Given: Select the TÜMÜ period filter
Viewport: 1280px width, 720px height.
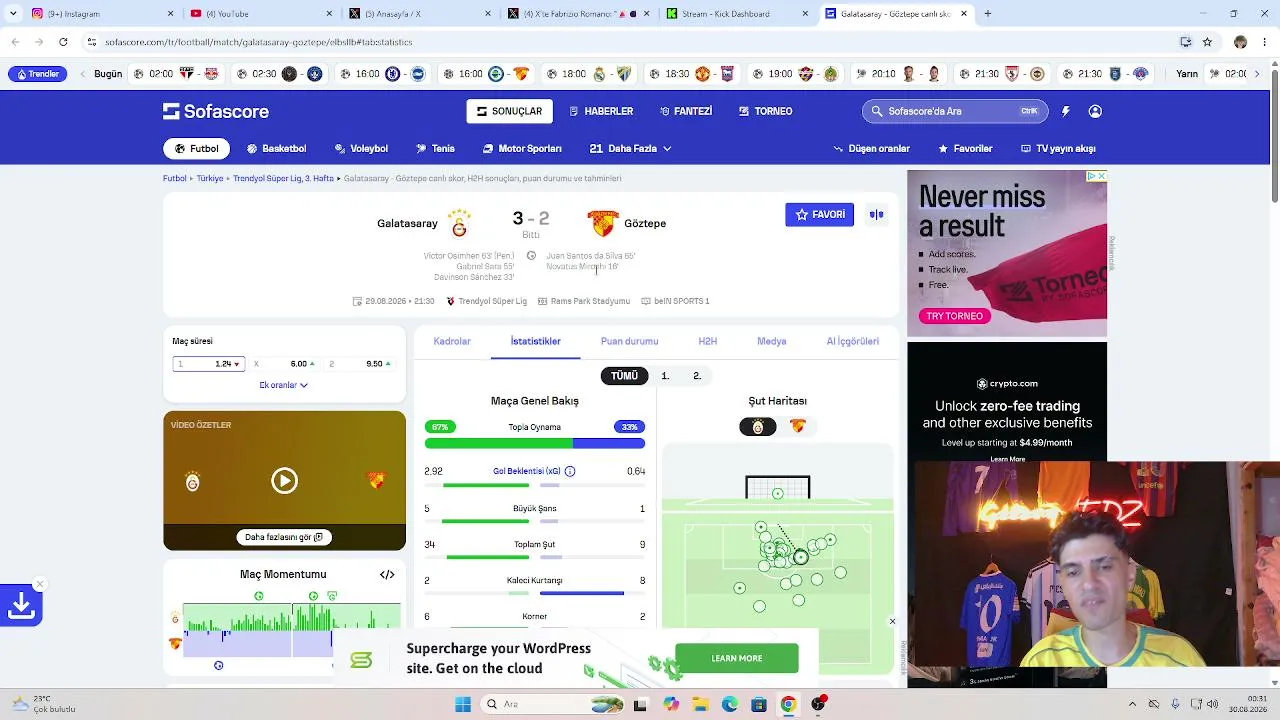Looking at the screenshot, I should point(624,376).
